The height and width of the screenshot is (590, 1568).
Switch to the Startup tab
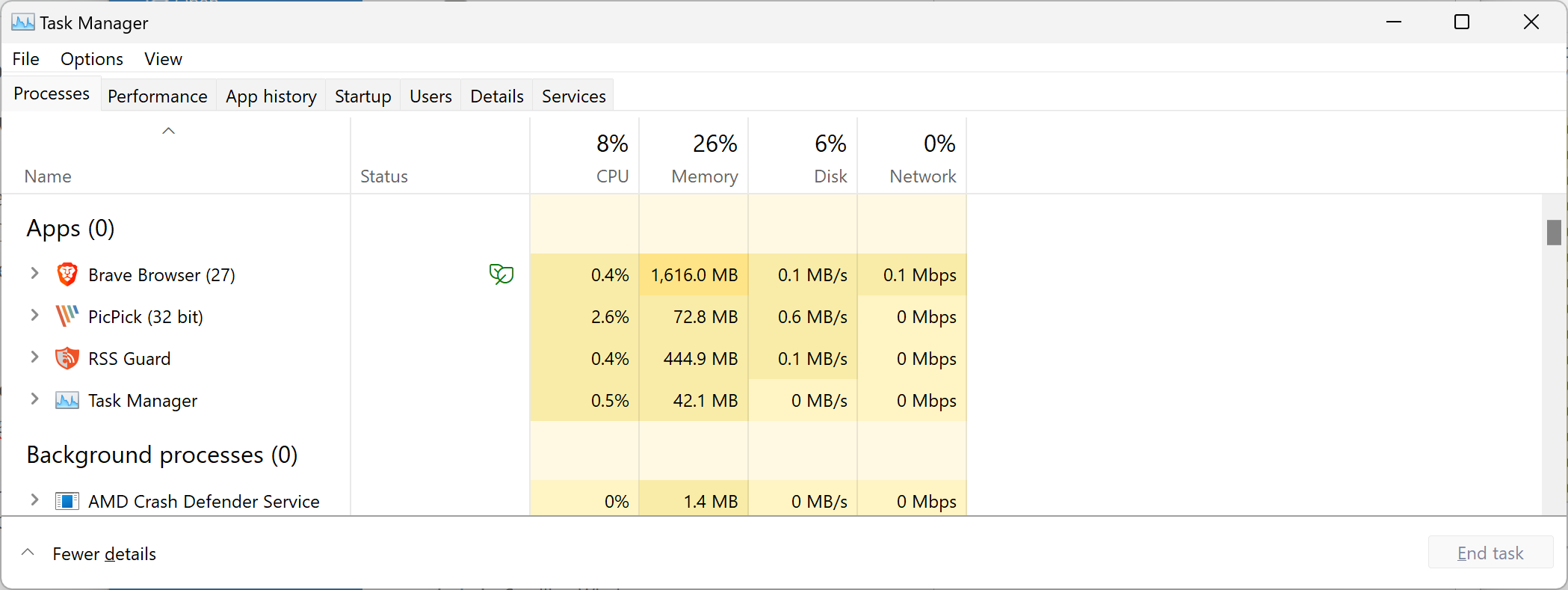pos(363,96)
